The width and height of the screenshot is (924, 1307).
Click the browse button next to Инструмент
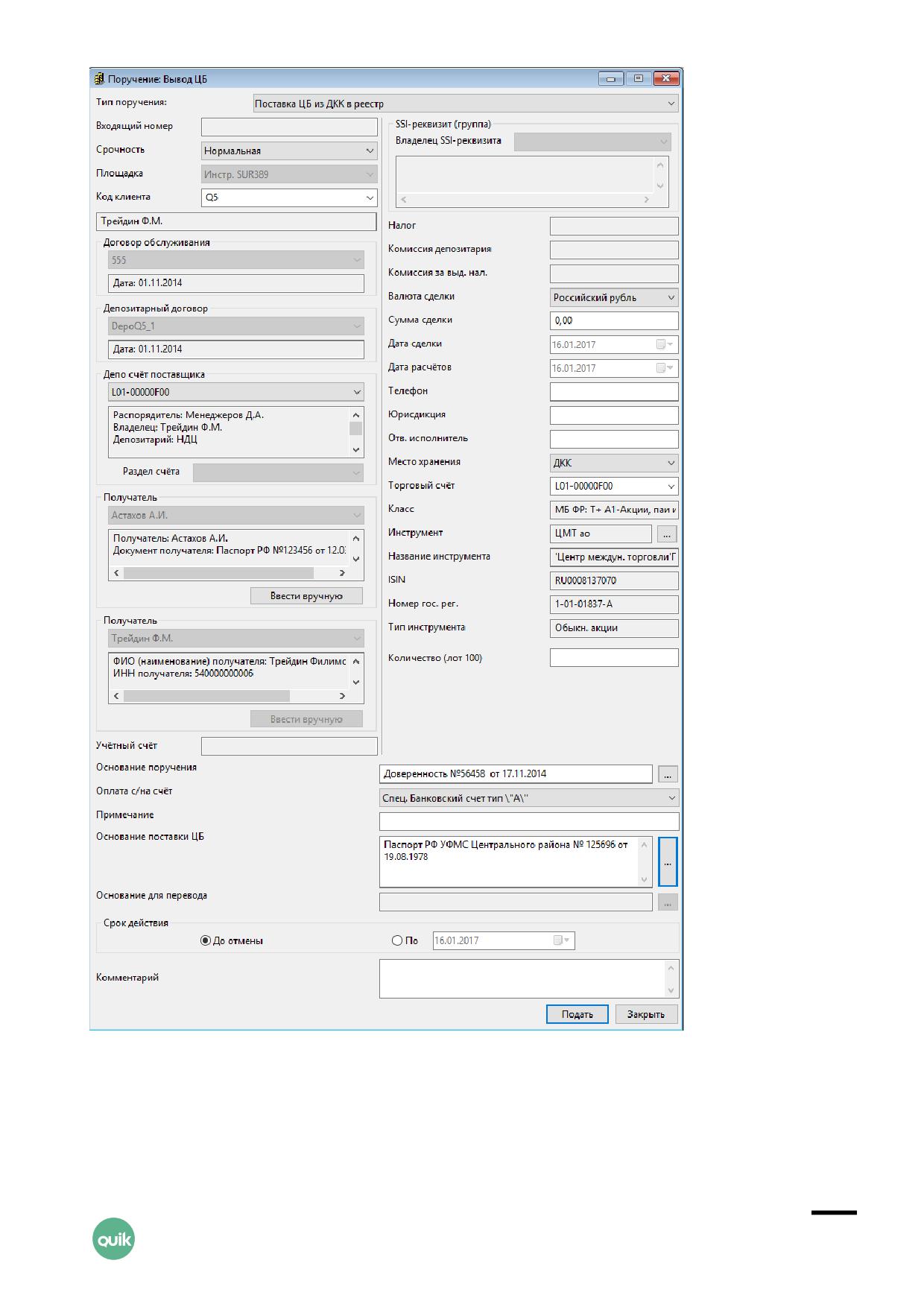tap(667, 534)
